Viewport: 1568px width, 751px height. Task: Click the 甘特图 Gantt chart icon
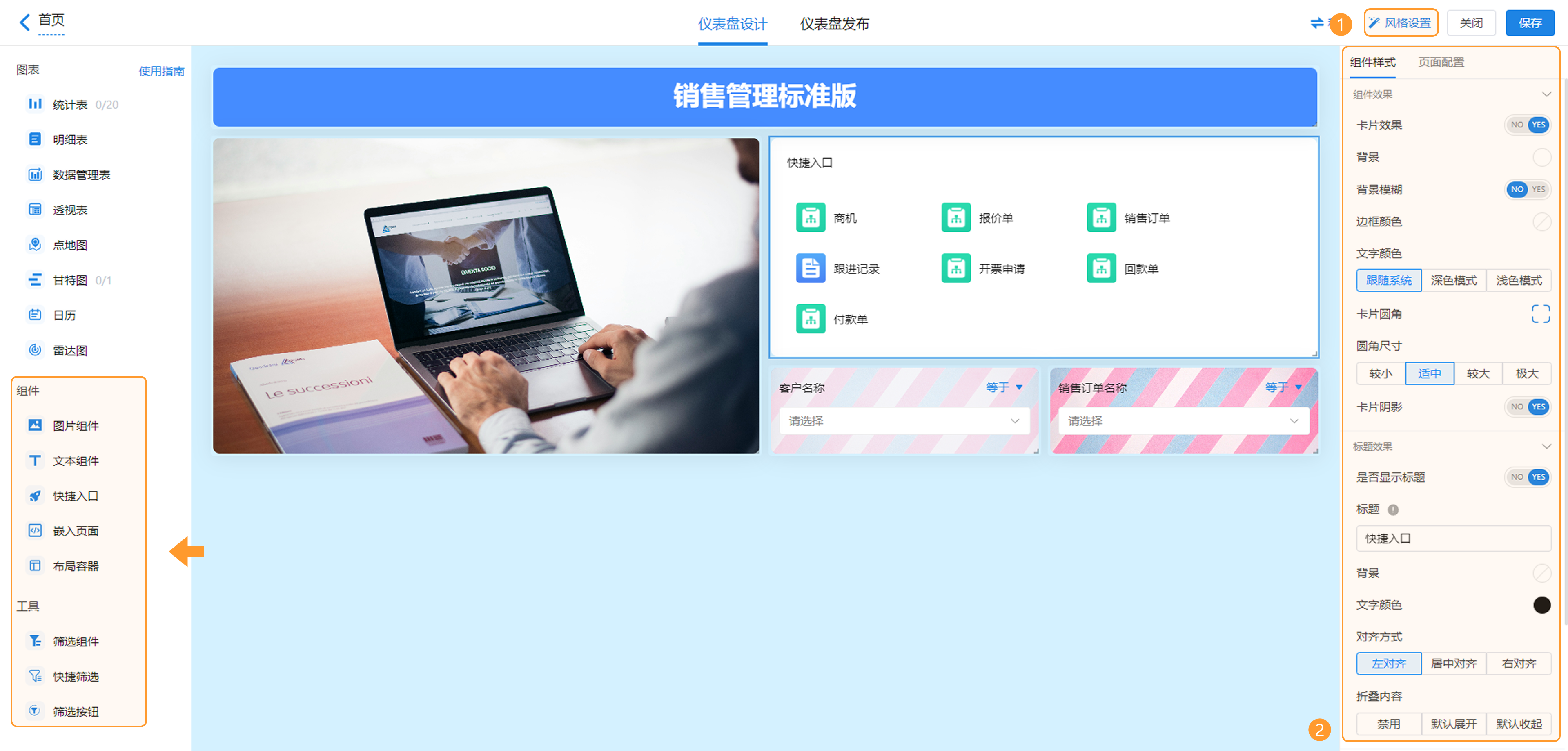pyautogui.click(x=35, y=279)
